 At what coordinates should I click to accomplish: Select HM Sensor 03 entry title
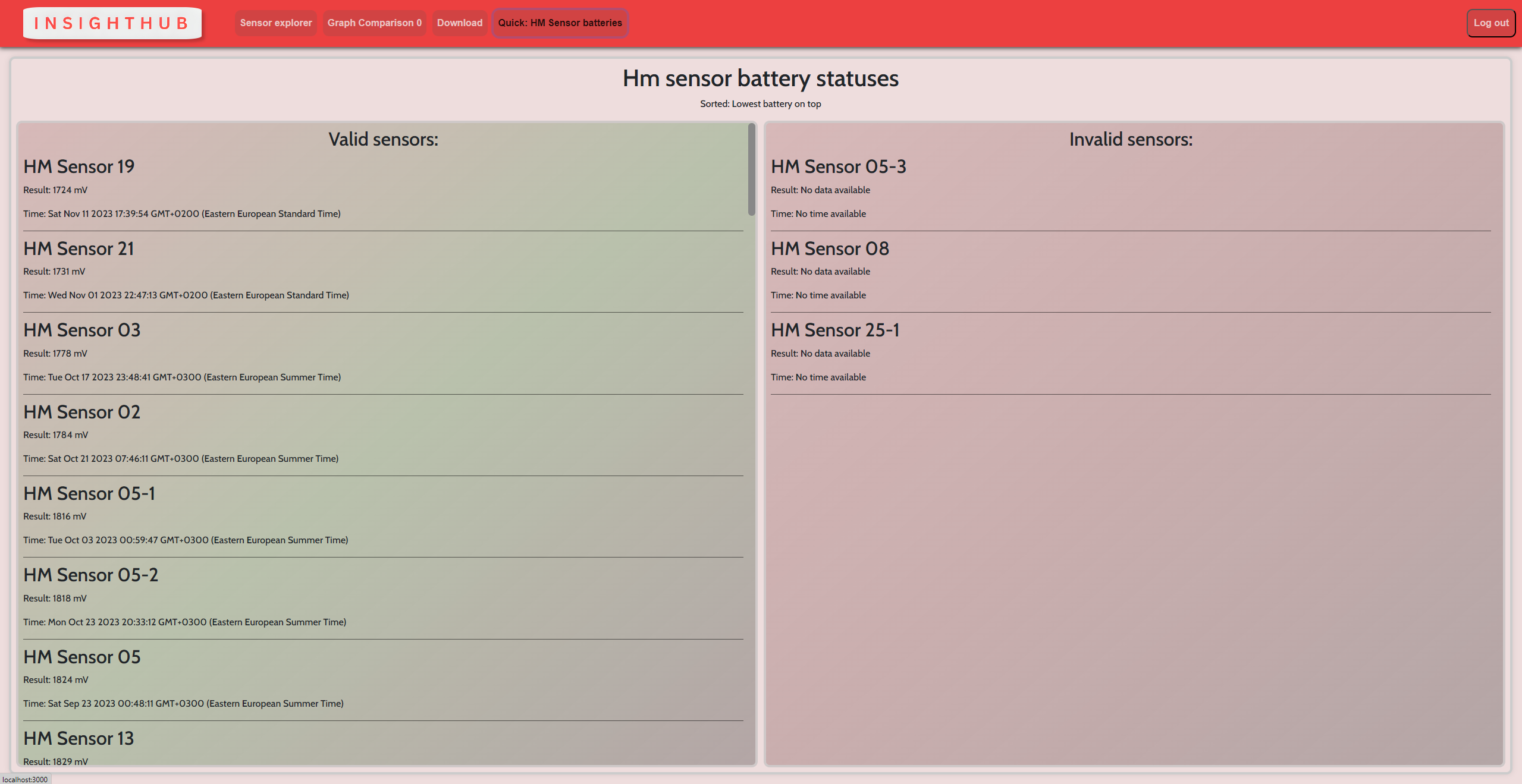[82, 330]
